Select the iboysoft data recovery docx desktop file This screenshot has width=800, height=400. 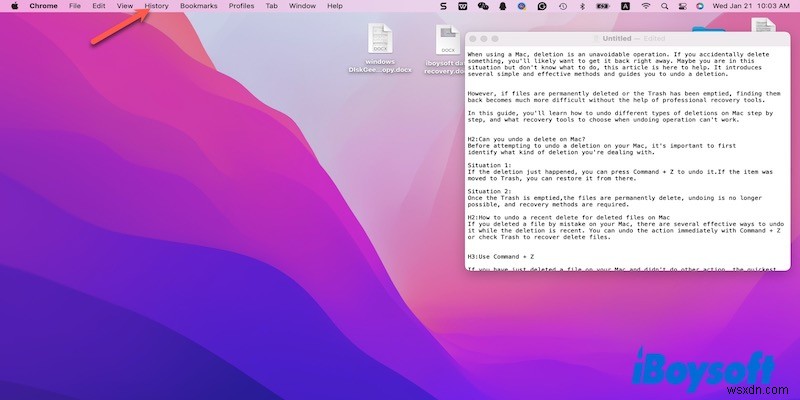[x=444, y=49]
